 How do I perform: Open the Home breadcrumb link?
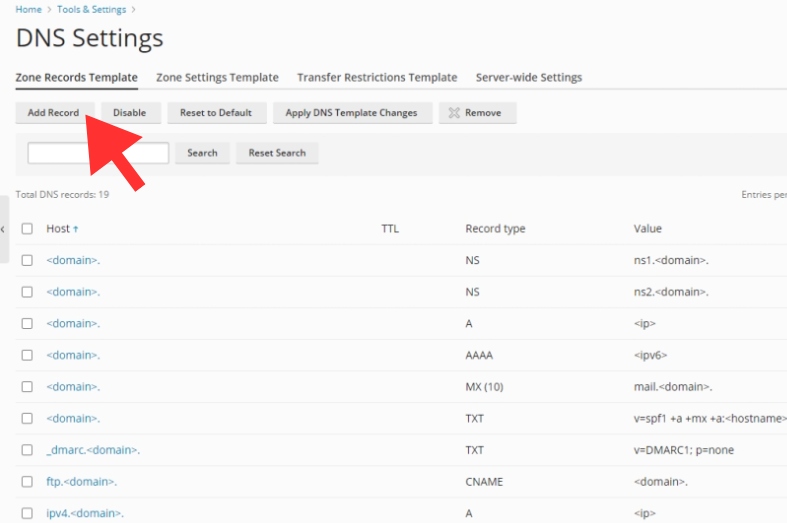28,9
